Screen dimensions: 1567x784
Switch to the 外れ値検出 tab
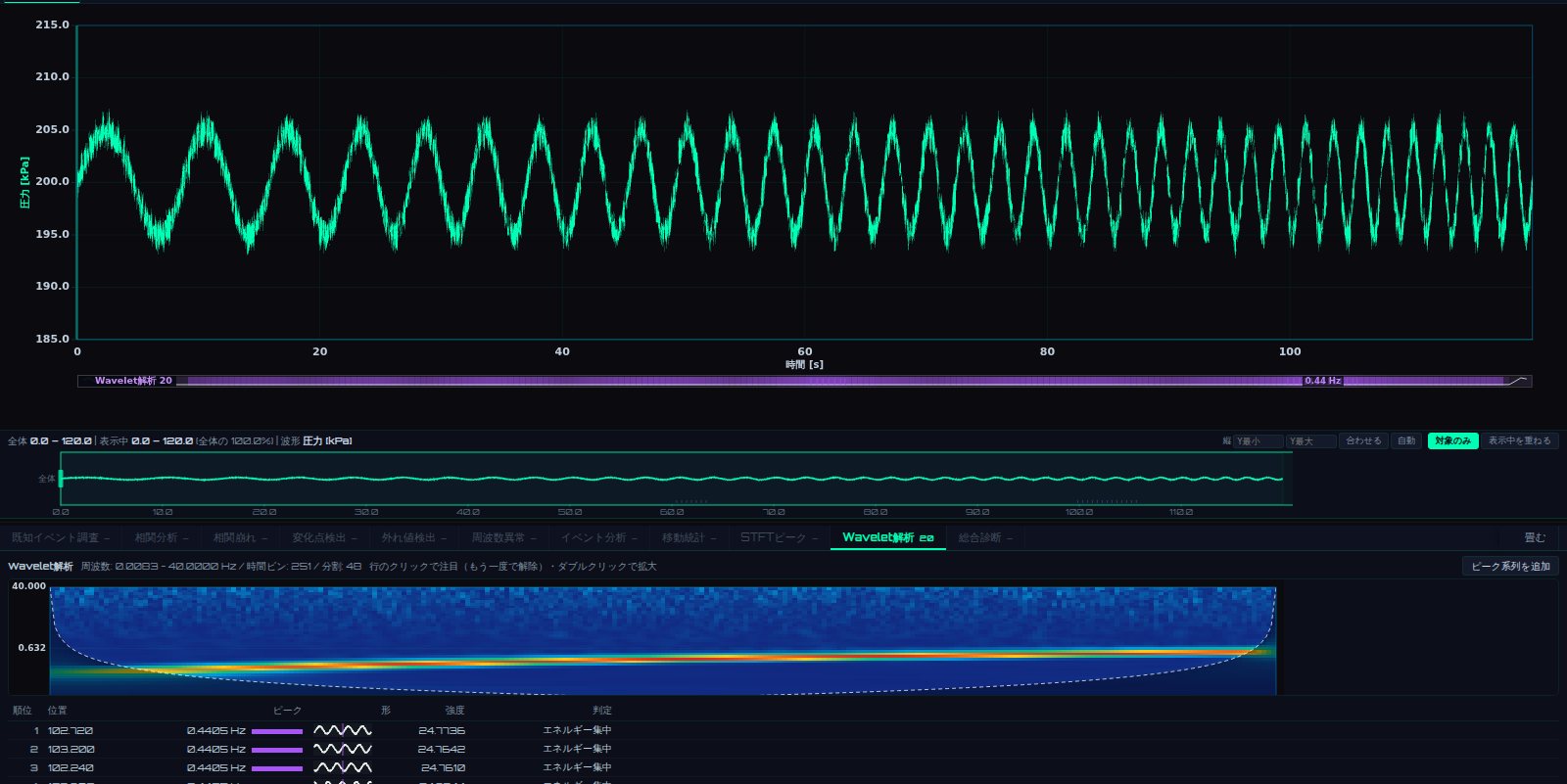(x=413, y=537)
